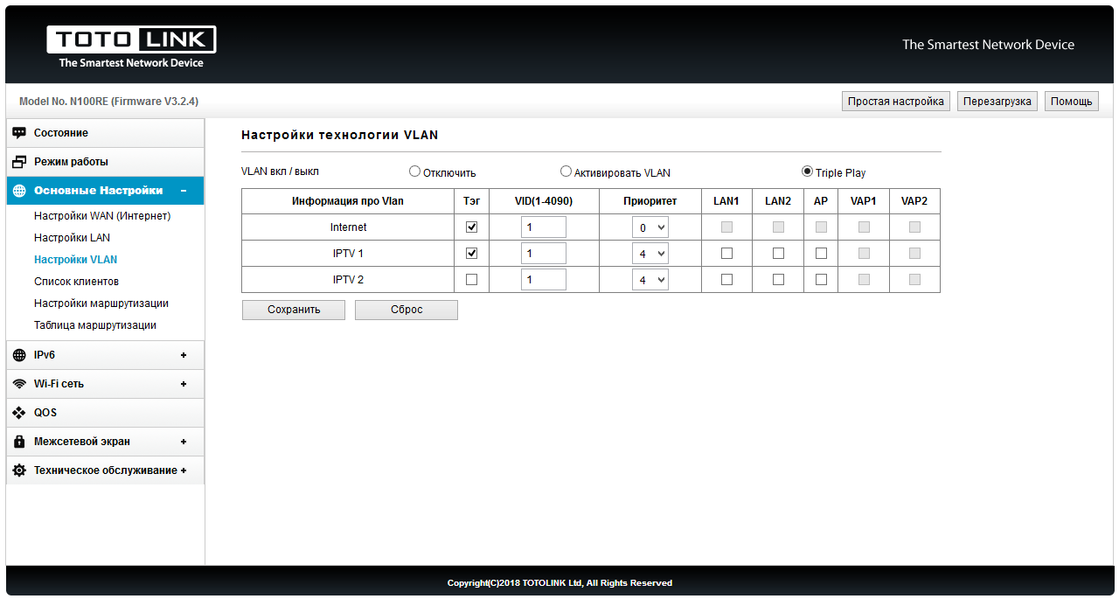1119x600 pixels.
Task: Go to Таблица маршрутизации page
Action: [95, 325]
